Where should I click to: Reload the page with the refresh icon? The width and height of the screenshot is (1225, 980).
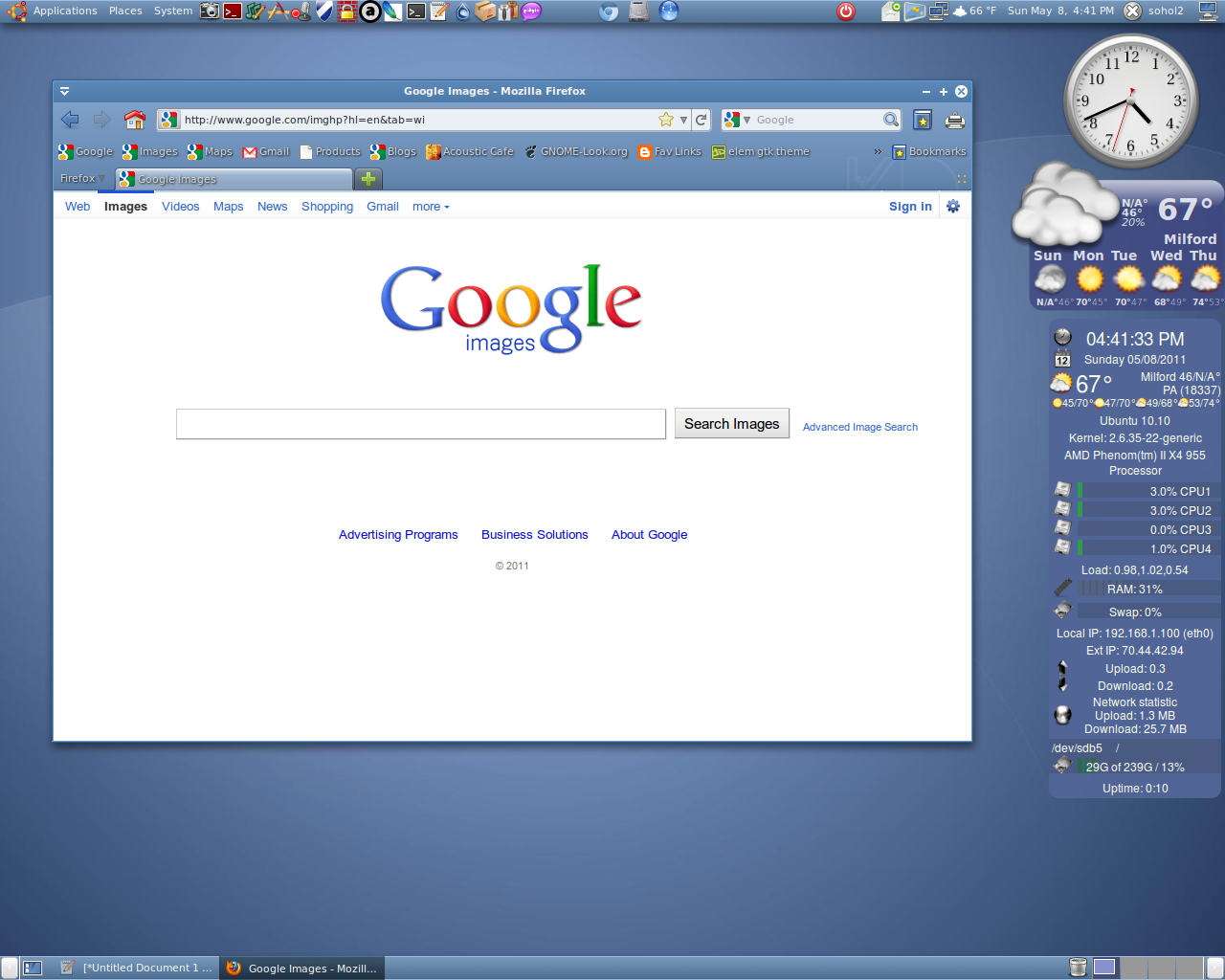(x=702, y=120)
